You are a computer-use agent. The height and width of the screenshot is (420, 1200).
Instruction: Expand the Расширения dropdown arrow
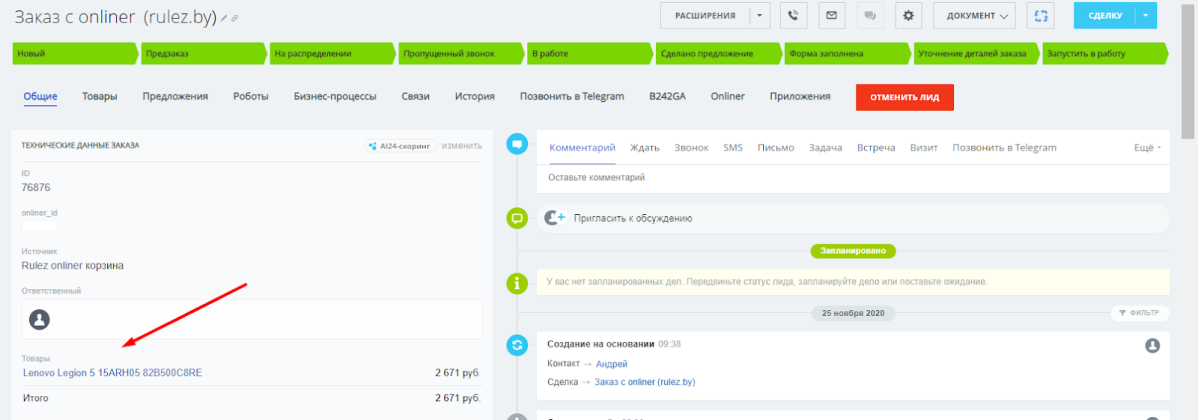761,16
